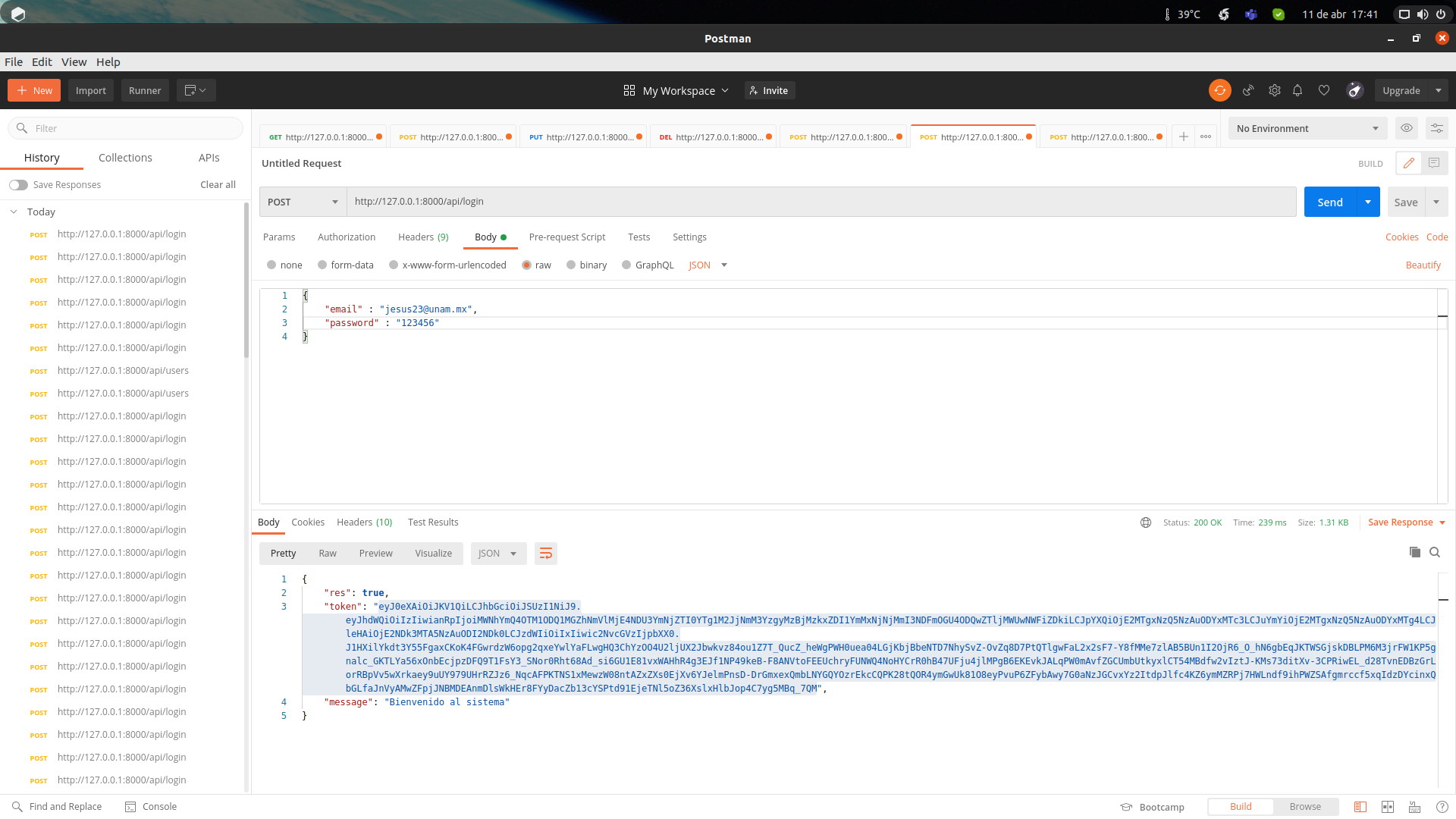Open the Headers (10) response tab

(x=364, y=522)
